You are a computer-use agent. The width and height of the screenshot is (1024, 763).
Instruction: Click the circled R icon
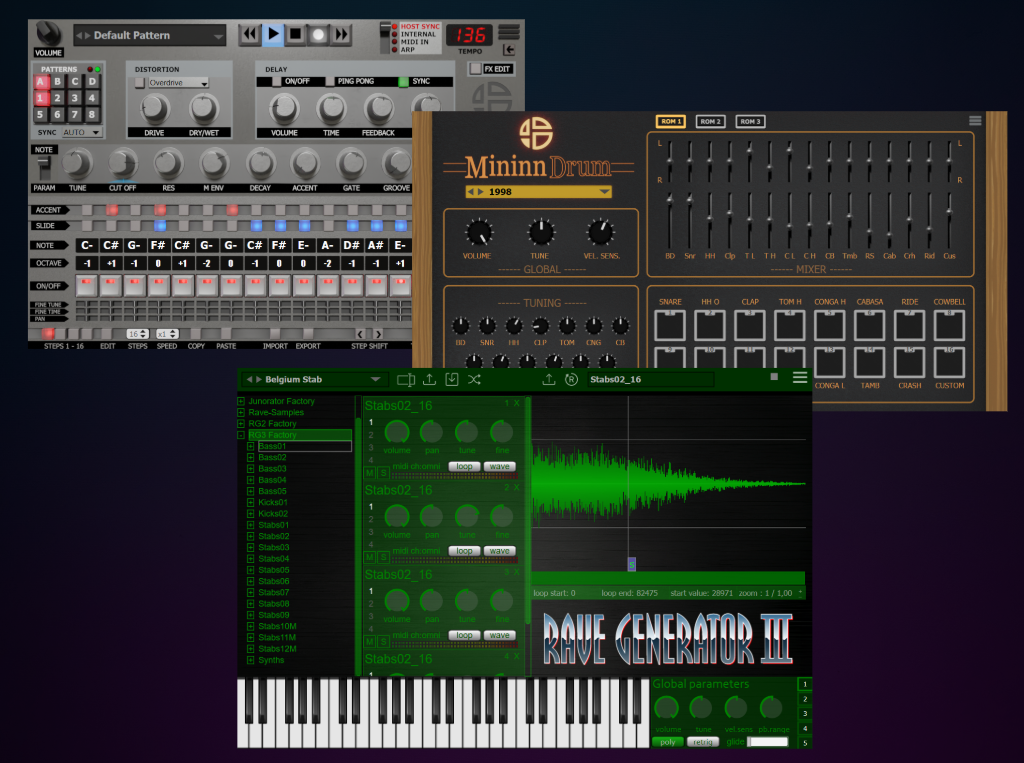point(571,380)
